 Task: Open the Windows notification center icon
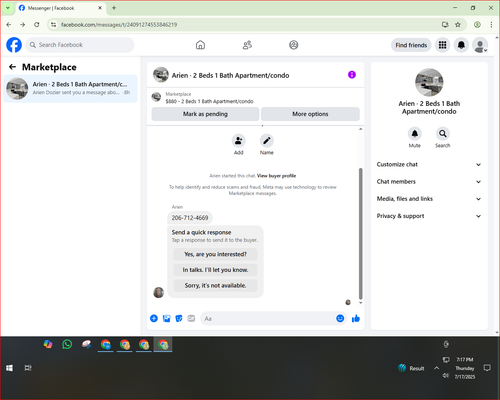(x=487, y=368)
